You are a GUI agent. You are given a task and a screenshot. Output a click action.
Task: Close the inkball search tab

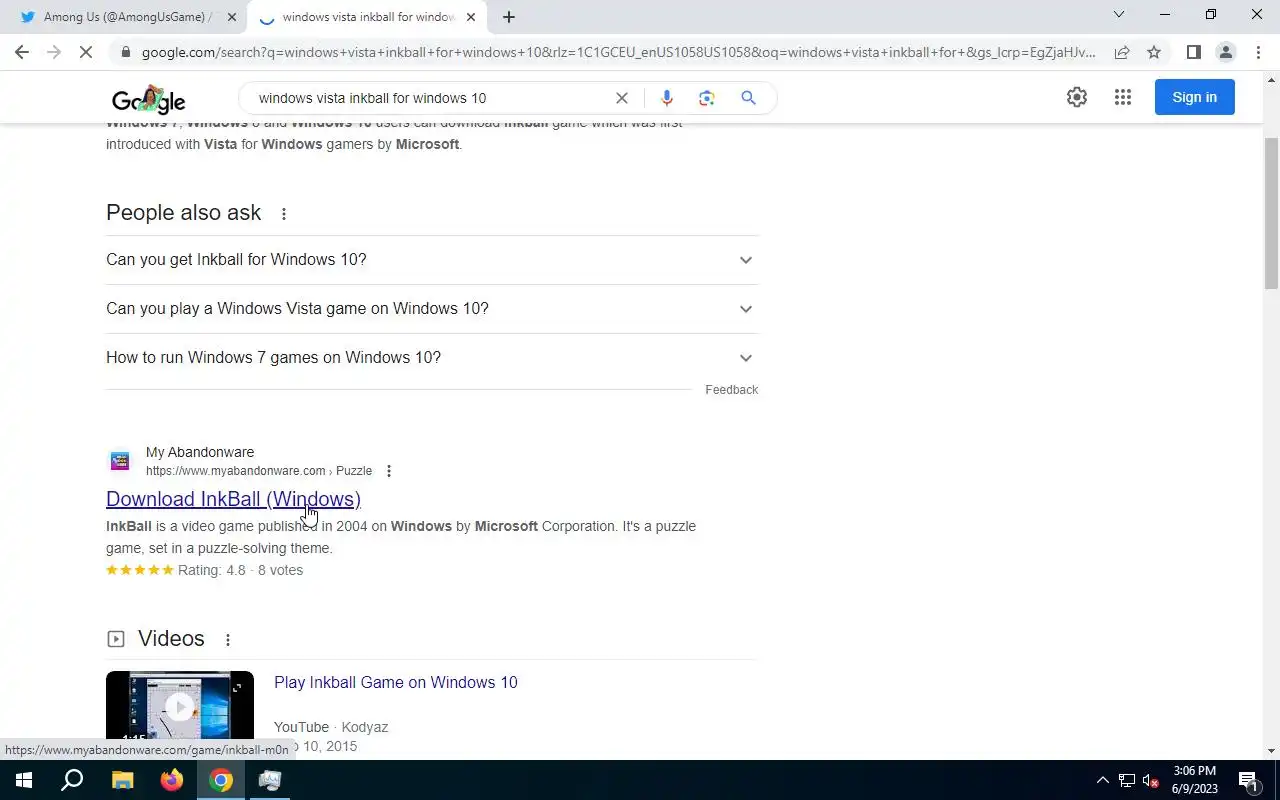(471, 17)
